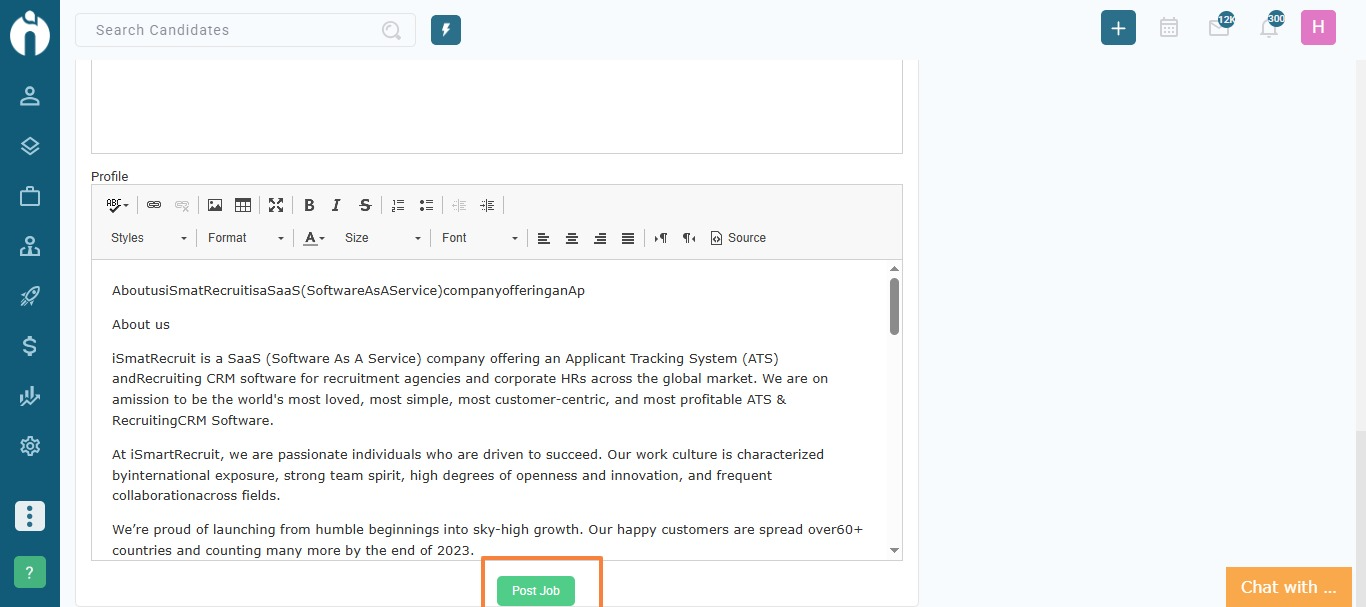Open the calendar icon in header
Screen dimensions: 1366x607
pyautogui.click(x=1168, y=28)
